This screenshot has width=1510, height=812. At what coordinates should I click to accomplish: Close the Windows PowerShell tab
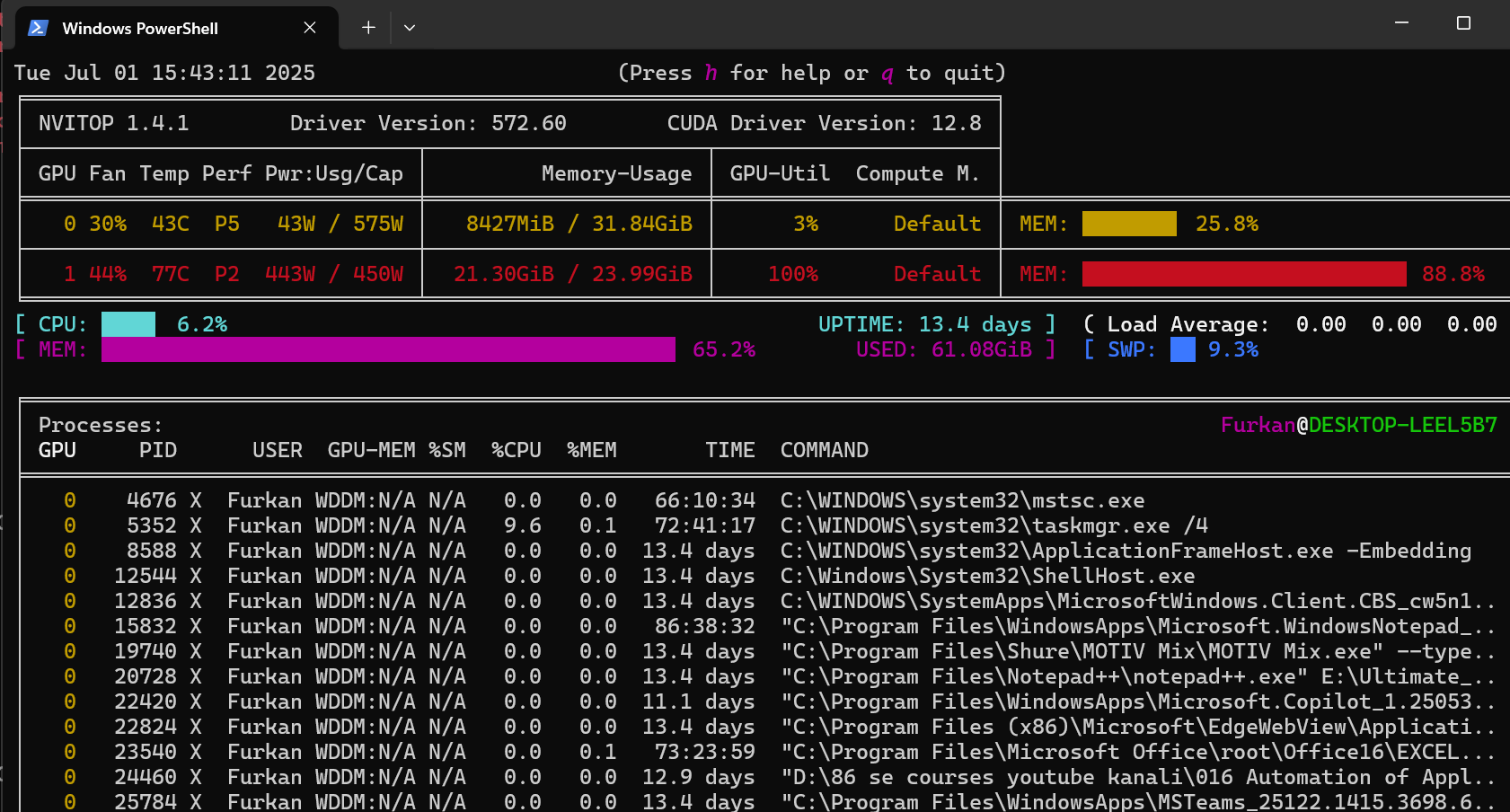tap(310, 28)
